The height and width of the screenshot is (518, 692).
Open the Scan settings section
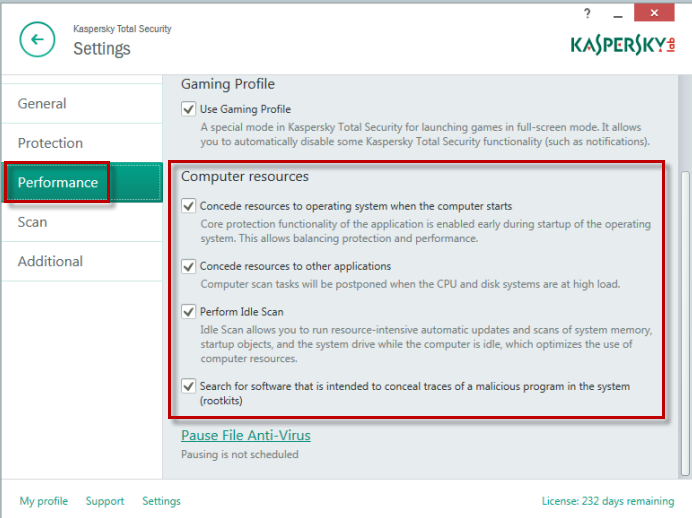[82, 222]
